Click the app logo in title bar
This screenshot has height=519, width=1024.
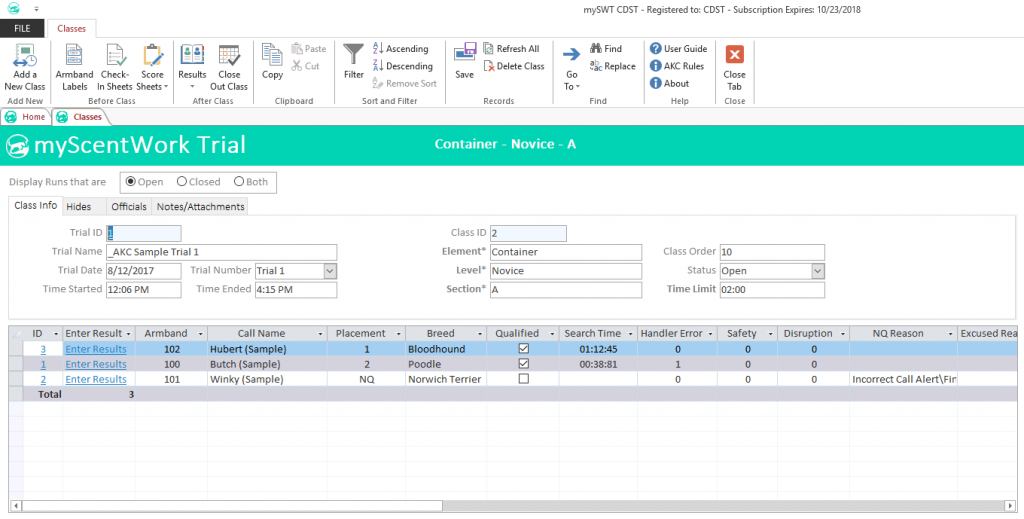pos(14,8)
